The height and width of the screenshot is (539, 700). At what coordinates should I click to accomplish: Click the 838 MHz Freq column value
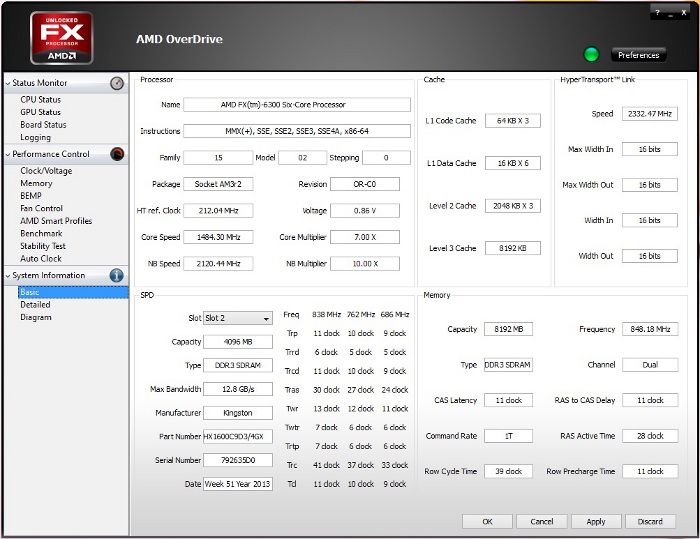[x=326, y=314]
